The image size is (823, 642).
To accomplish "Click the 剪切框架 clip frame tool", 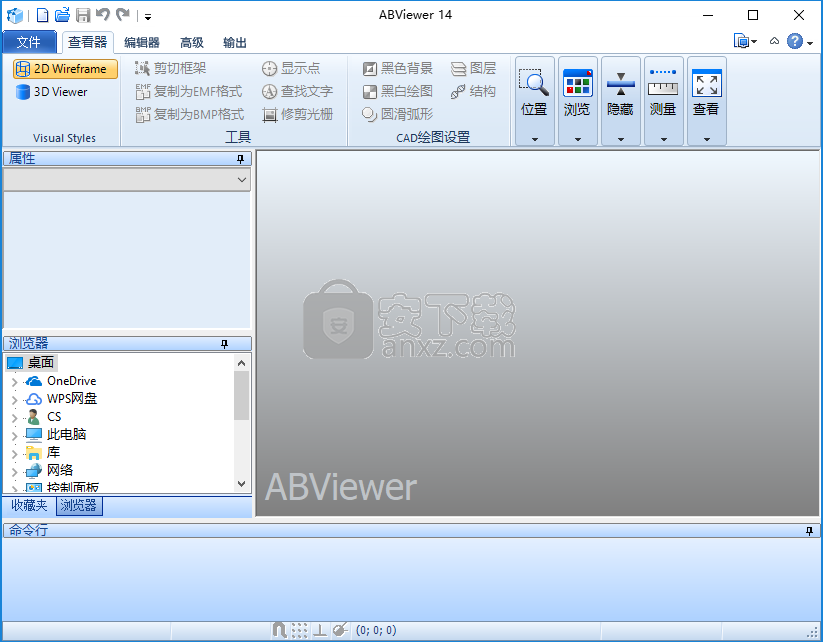I will [171, 68].
